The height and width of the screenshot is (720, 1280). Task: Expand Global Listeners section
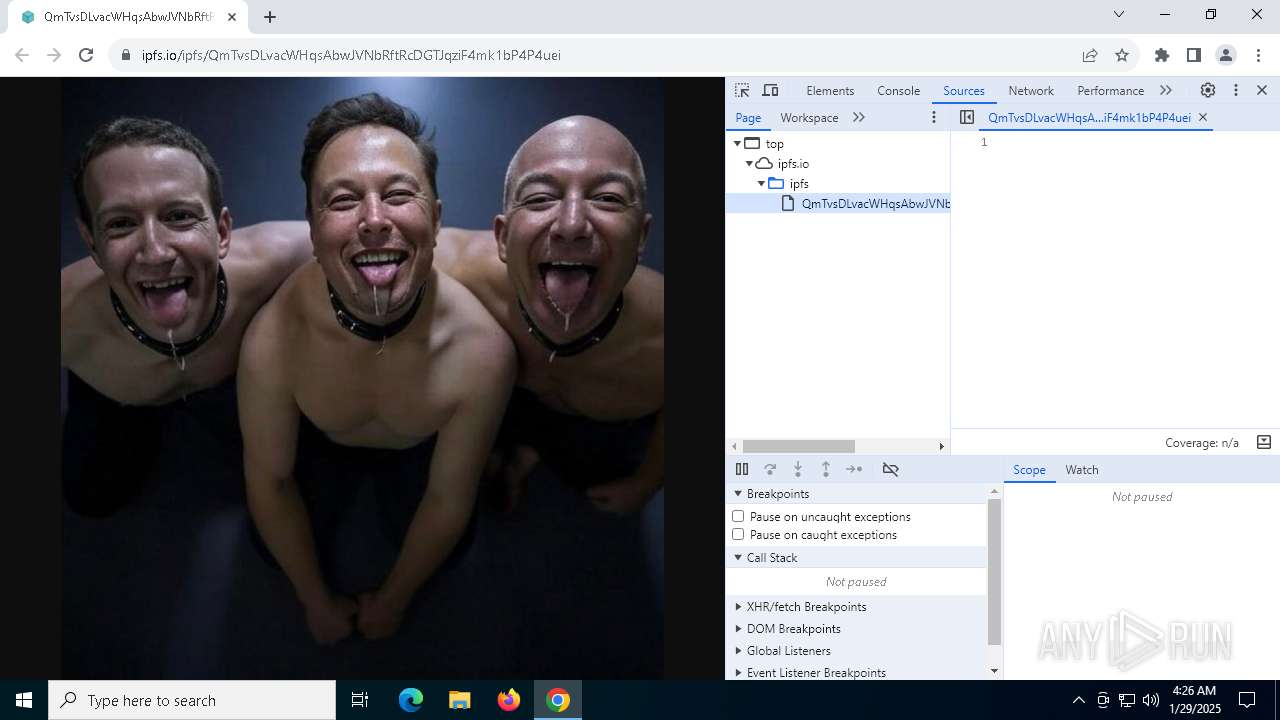(738, 651)
